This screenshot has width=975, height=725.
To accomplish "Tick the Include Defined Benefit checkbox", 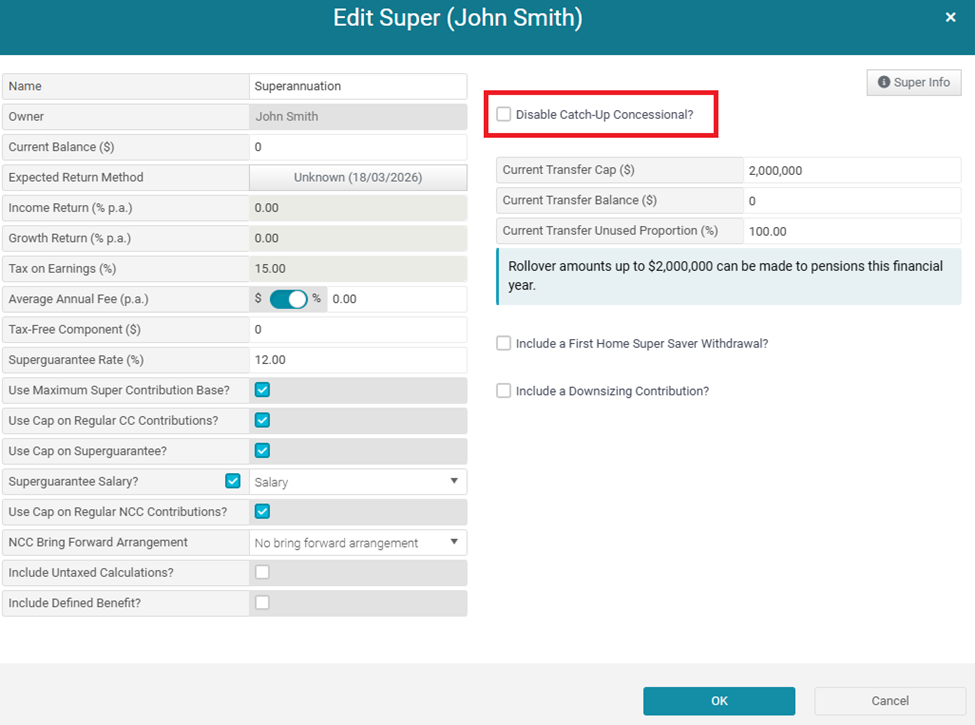I will tap(262, 603).
